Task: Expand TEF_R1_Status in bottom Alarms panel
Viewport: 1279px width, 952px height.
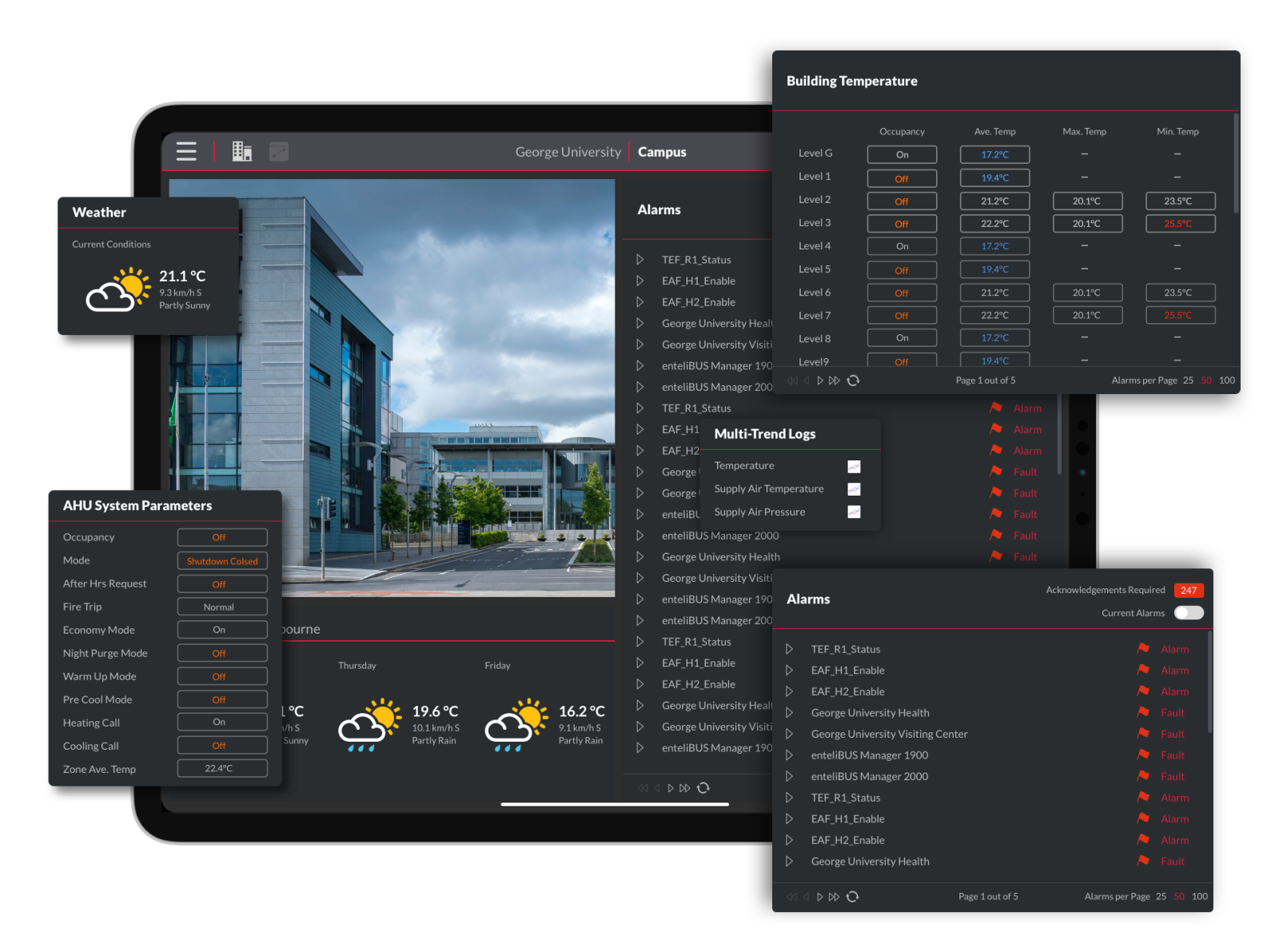Action: point(789,649)
